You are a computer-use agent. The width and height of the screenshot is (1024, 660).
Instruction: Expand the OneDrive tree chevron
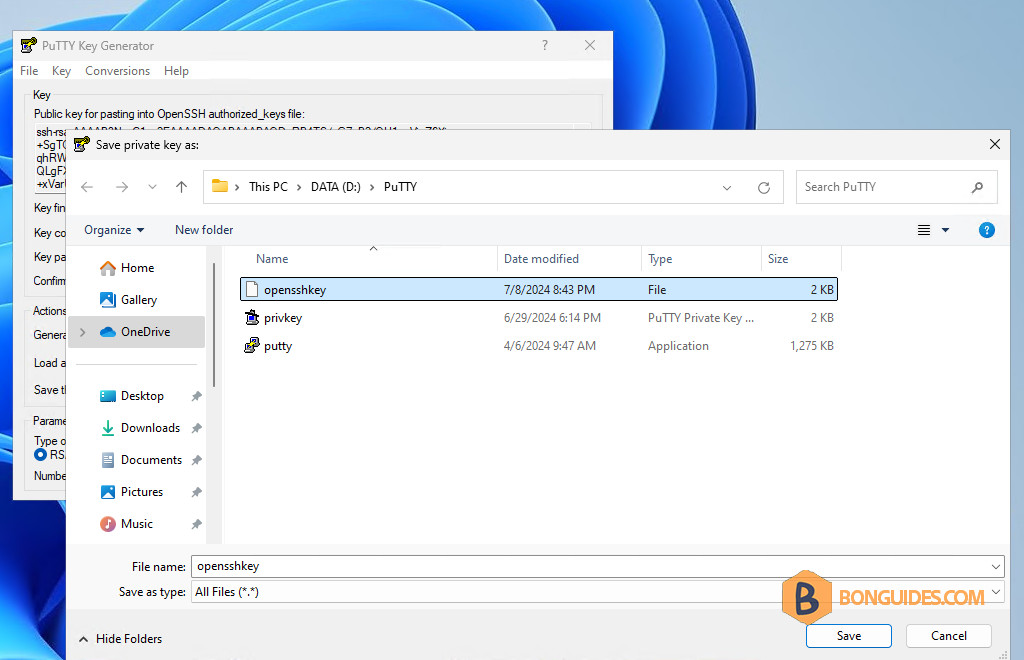point(82,332)
